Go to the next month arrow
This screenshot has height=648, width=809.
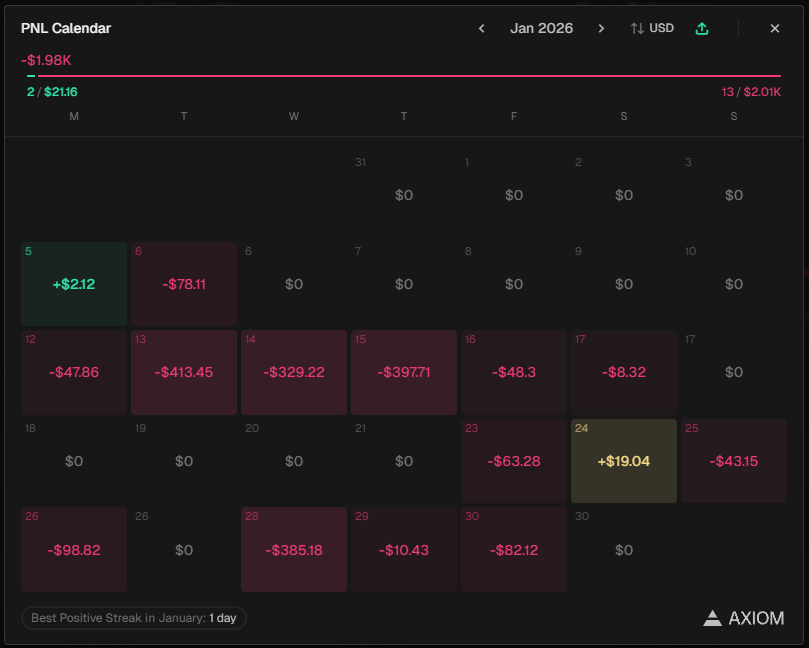[601, 28]
